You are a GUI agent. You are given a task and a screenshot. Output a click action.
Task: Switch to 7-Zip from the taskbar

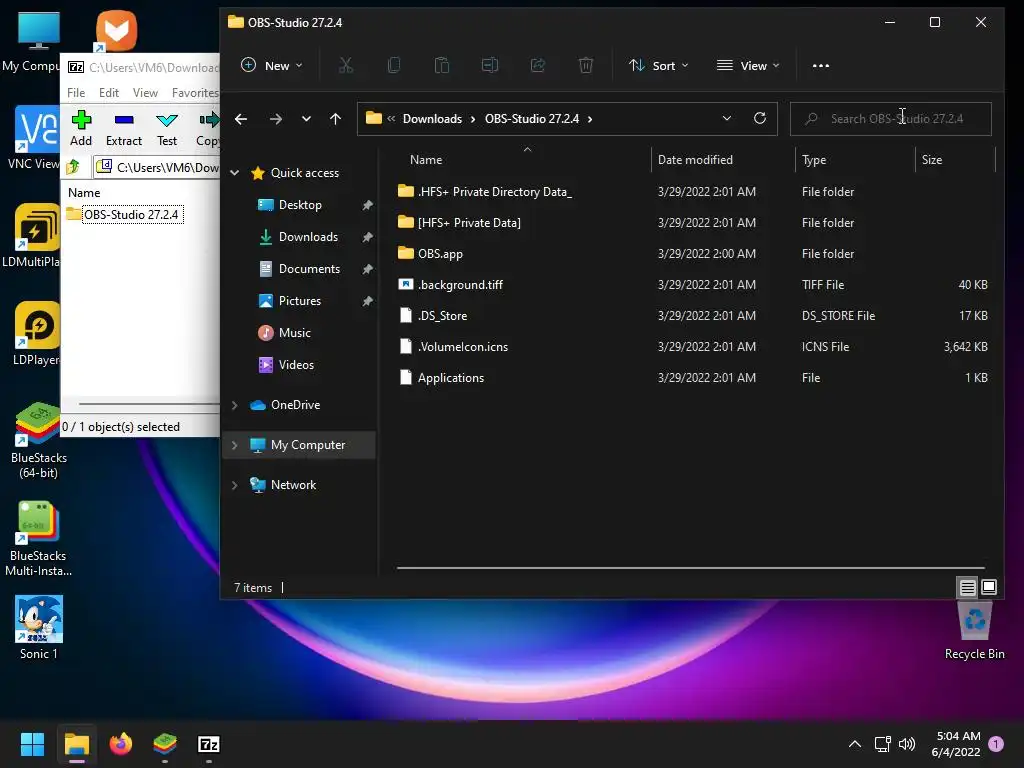tap(208, 744)
